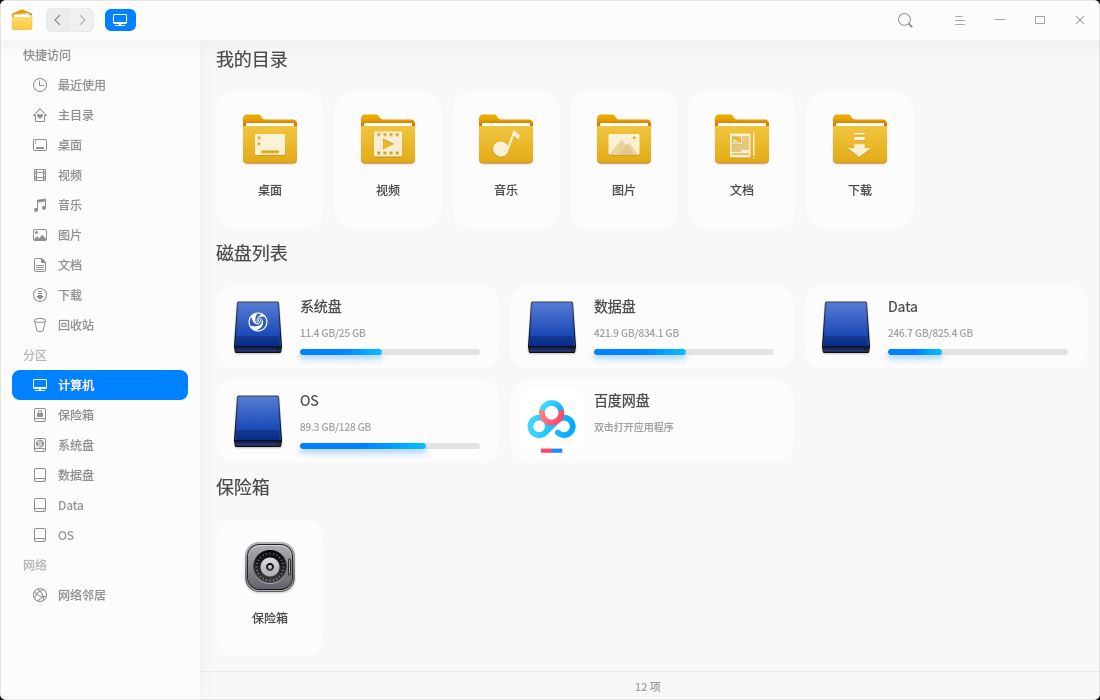Select 系统盘 in the sidebar
Viewport: 1100px width, 700px height.
100,445
